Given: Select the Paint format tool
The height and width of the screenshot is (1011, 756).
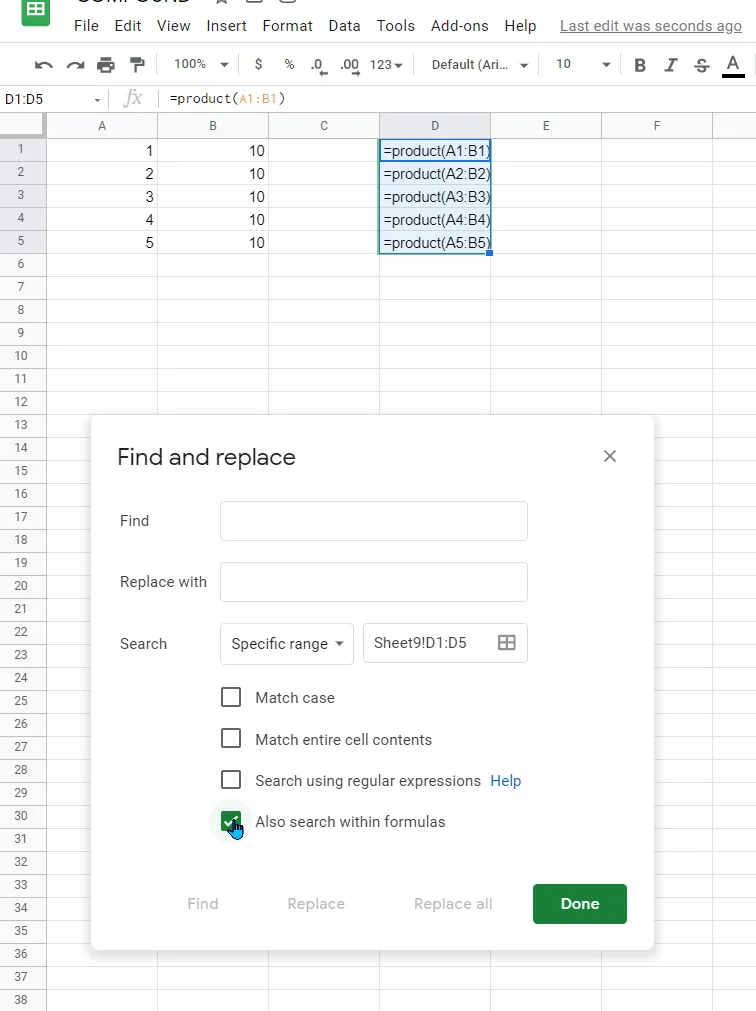Looking at the screenshot, I should (137, 65).
